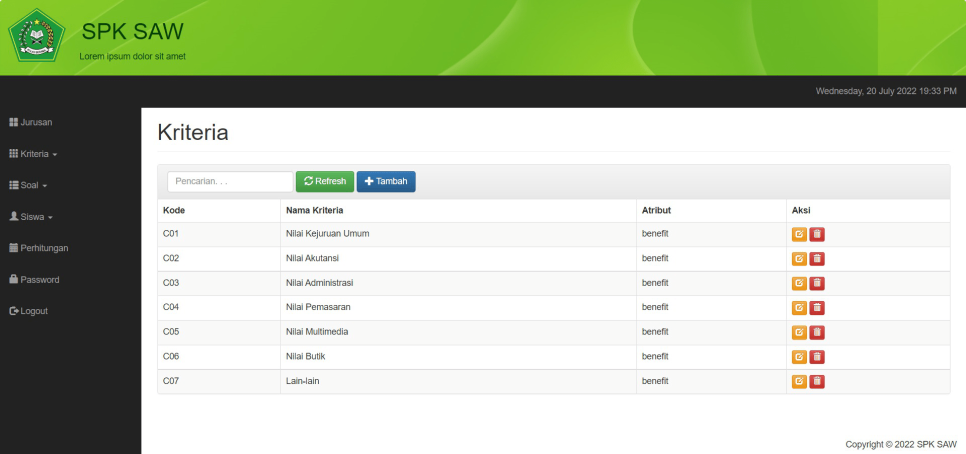Delete the C06 Nilai Butik row

817,357
